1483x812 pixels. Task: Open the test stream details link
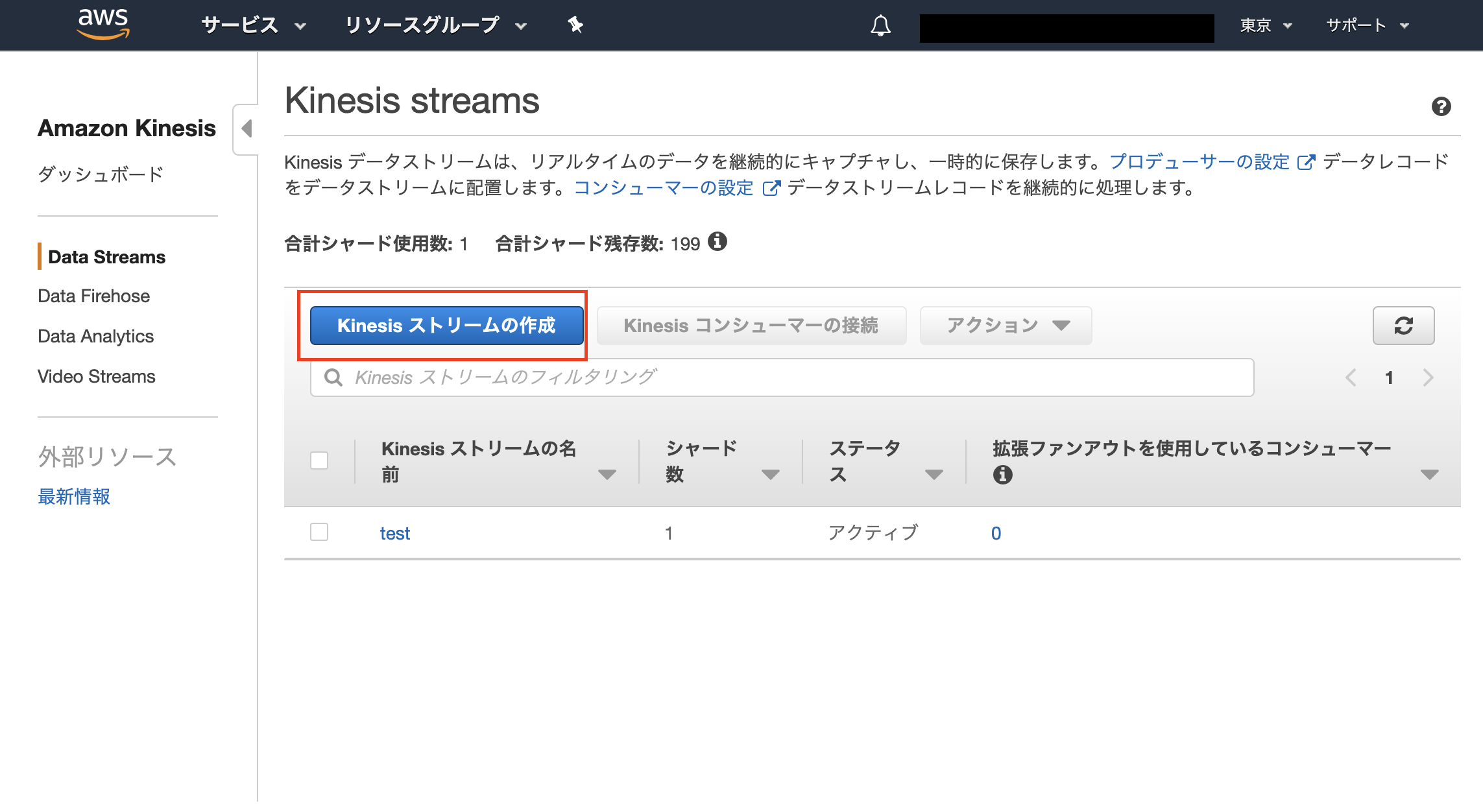[394, 532]
